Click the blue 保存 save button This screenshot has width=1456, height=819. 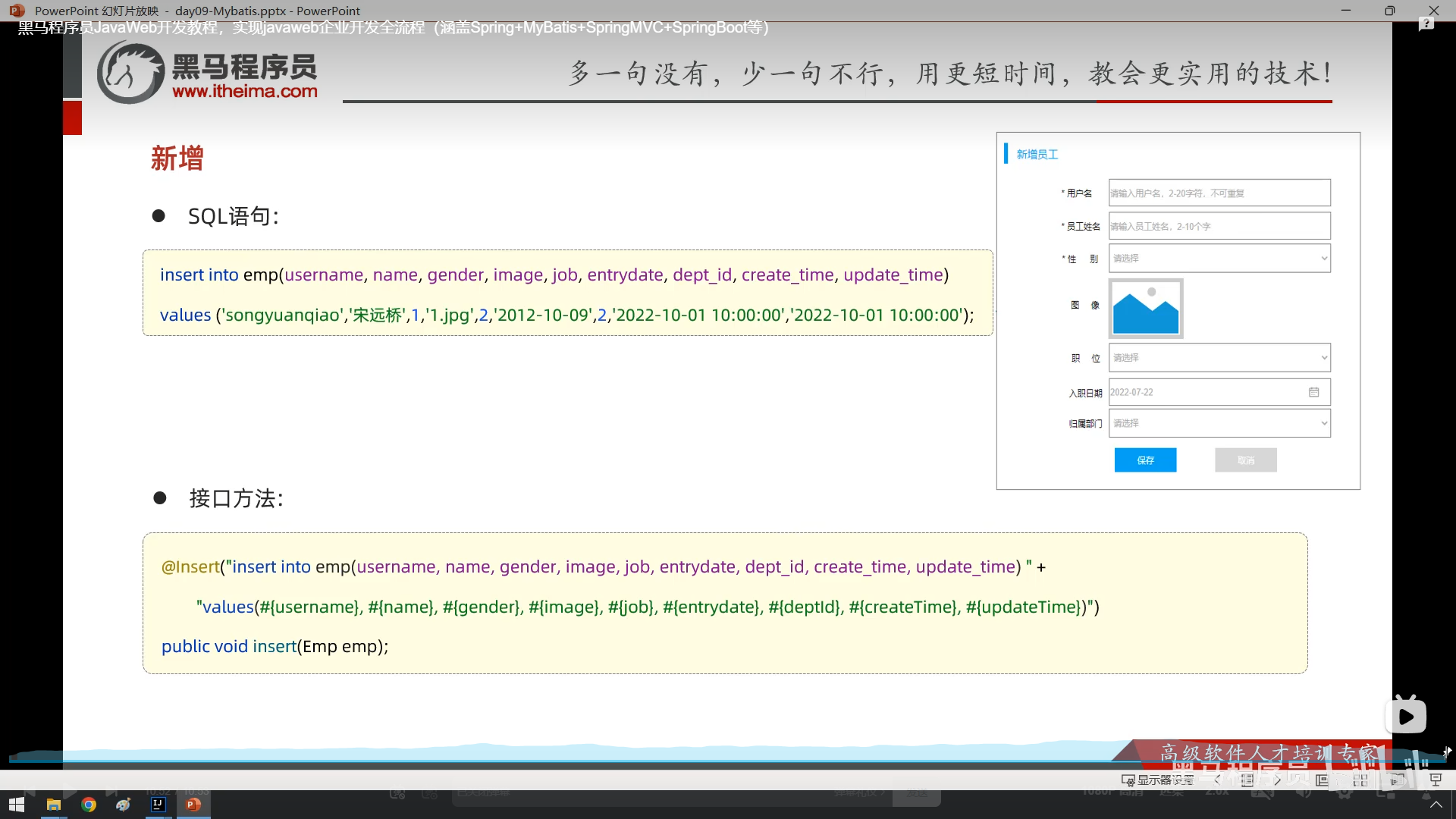click(x=1145, y=460)
